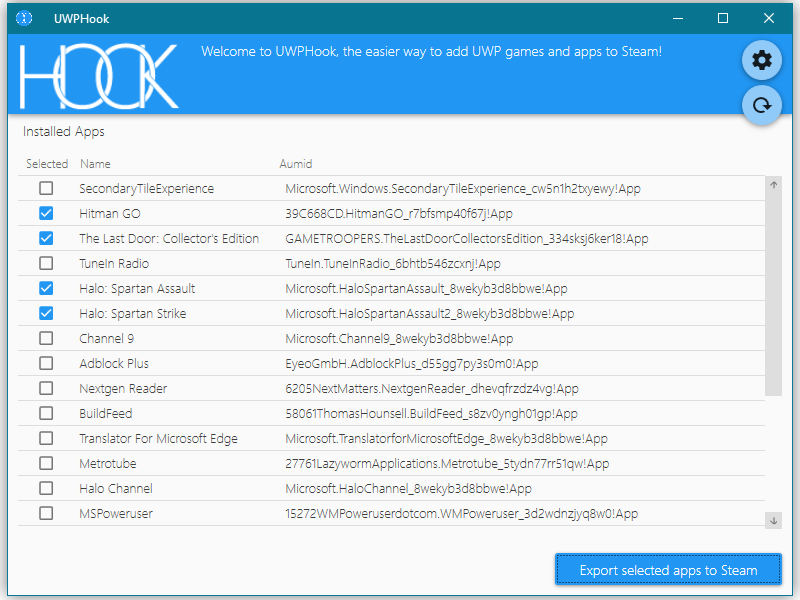Uncheck the Hitman GO checkbox

(46, 213)
